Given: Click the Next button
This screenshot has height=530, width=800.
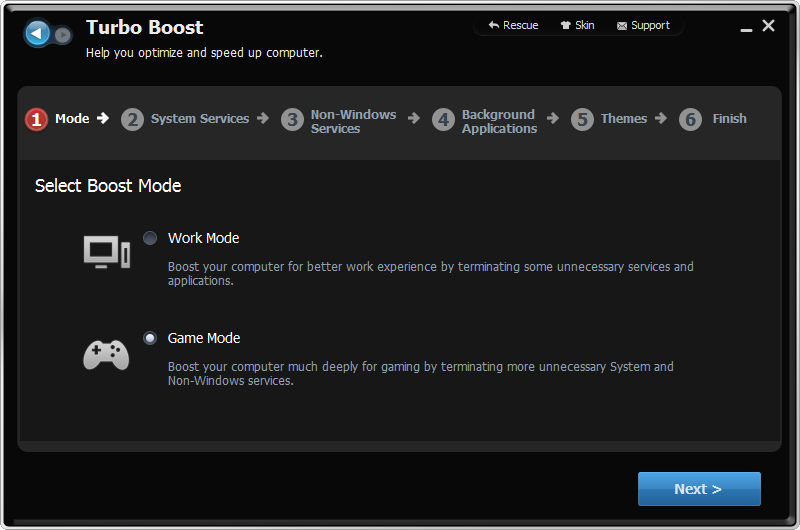Looking at the screenshot, I should click(699, 489).
